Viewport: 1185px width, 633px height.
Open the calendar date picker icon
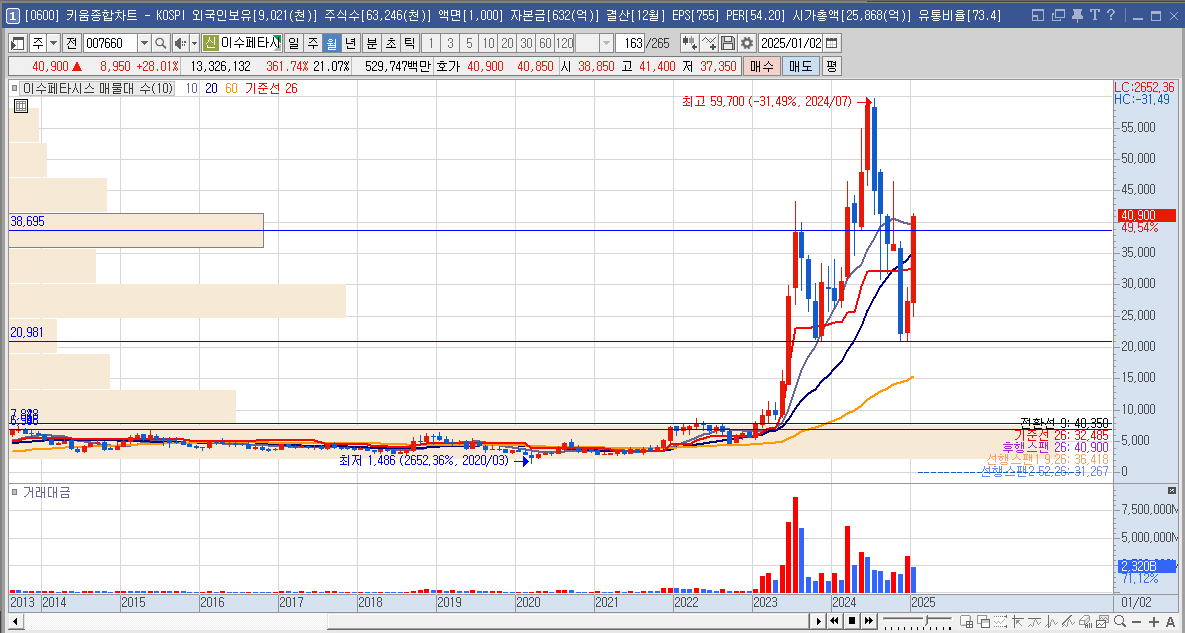pos(831,43)
